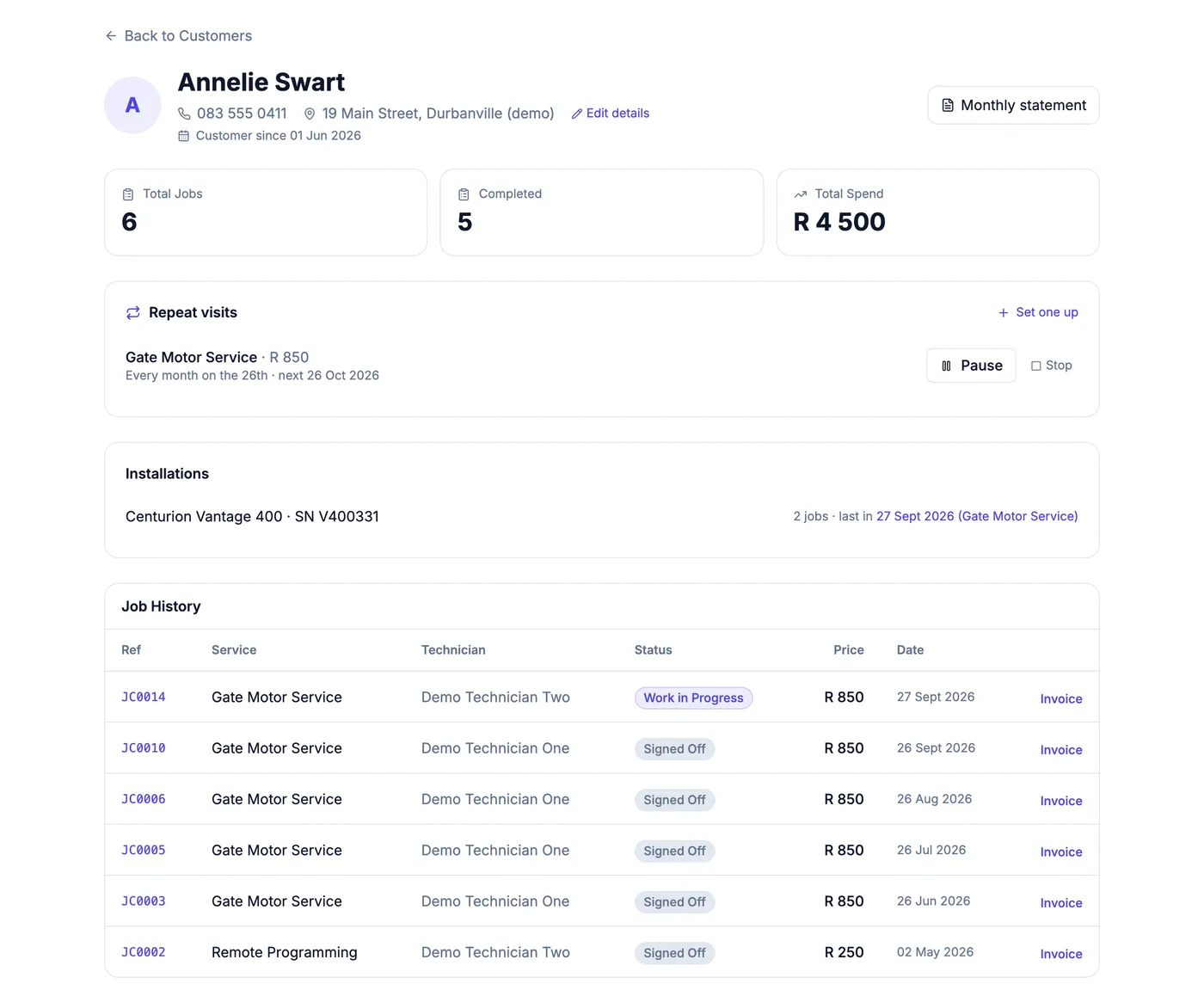Open the Monthly statement
Image resolution: width=1204 pixels, height=990 pixels.
pyautogui.click(x=1013, y=105)
